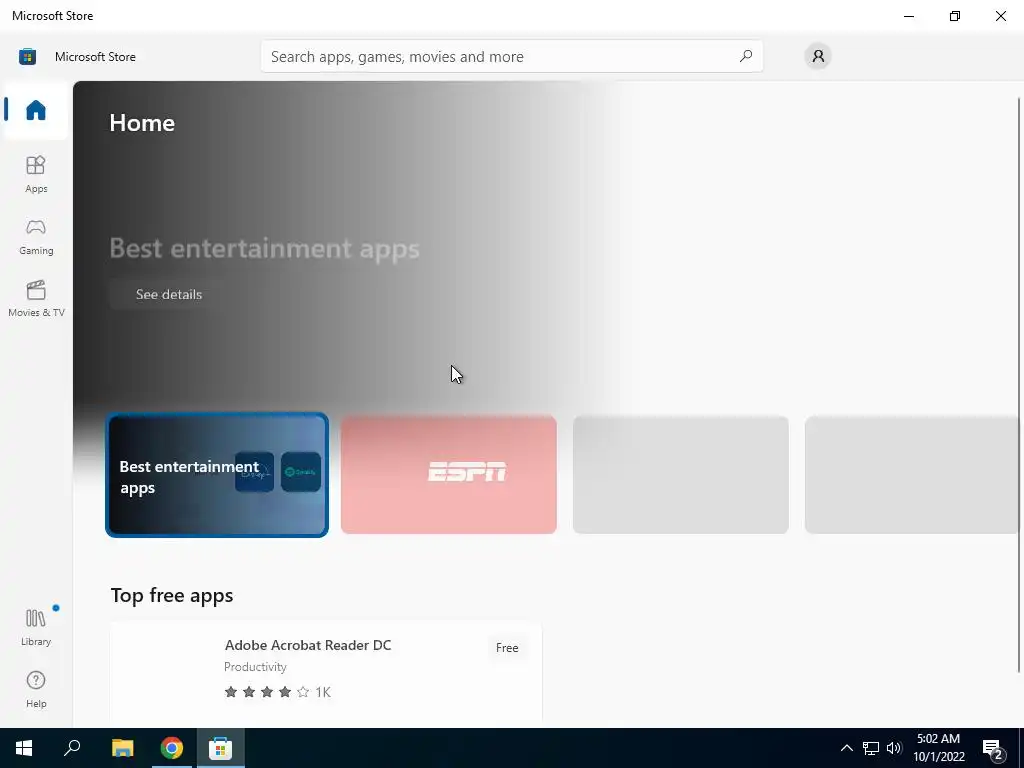
Task: Click the Best entertainment apps hero title
Action: click(x=264, y=249)
